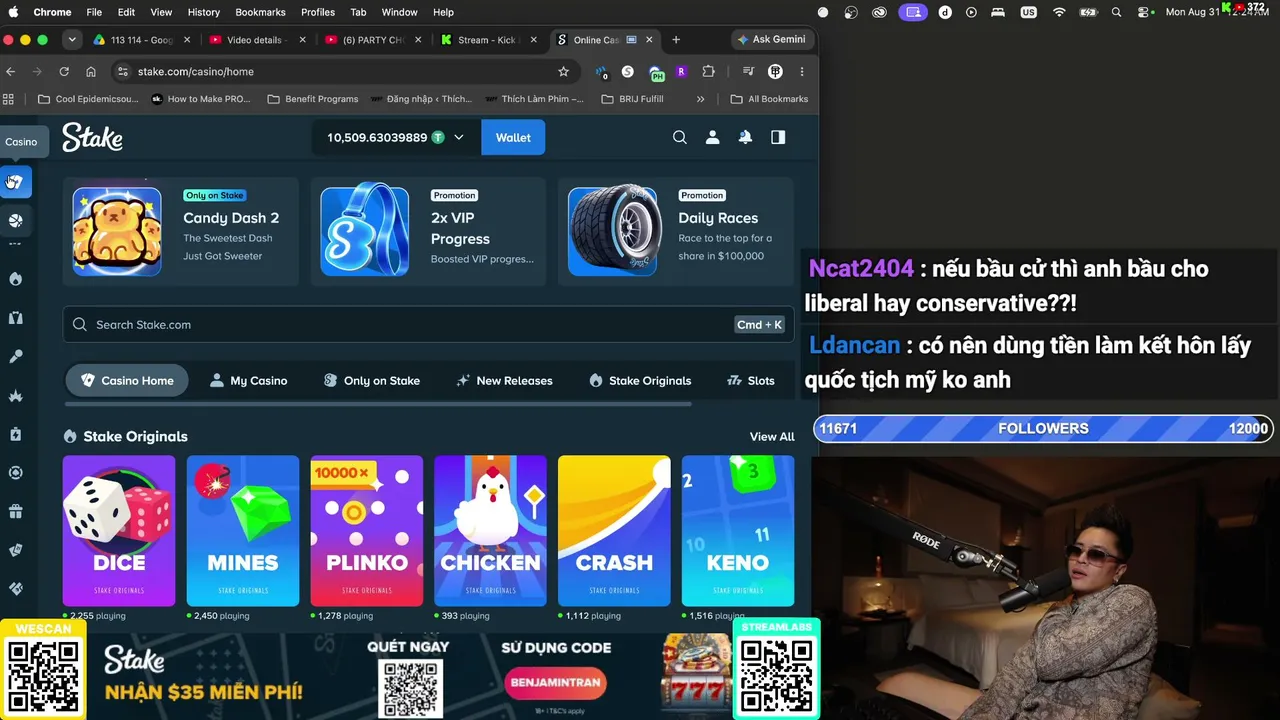
Task: Open the Profiles menu
Action: [318, 12]
